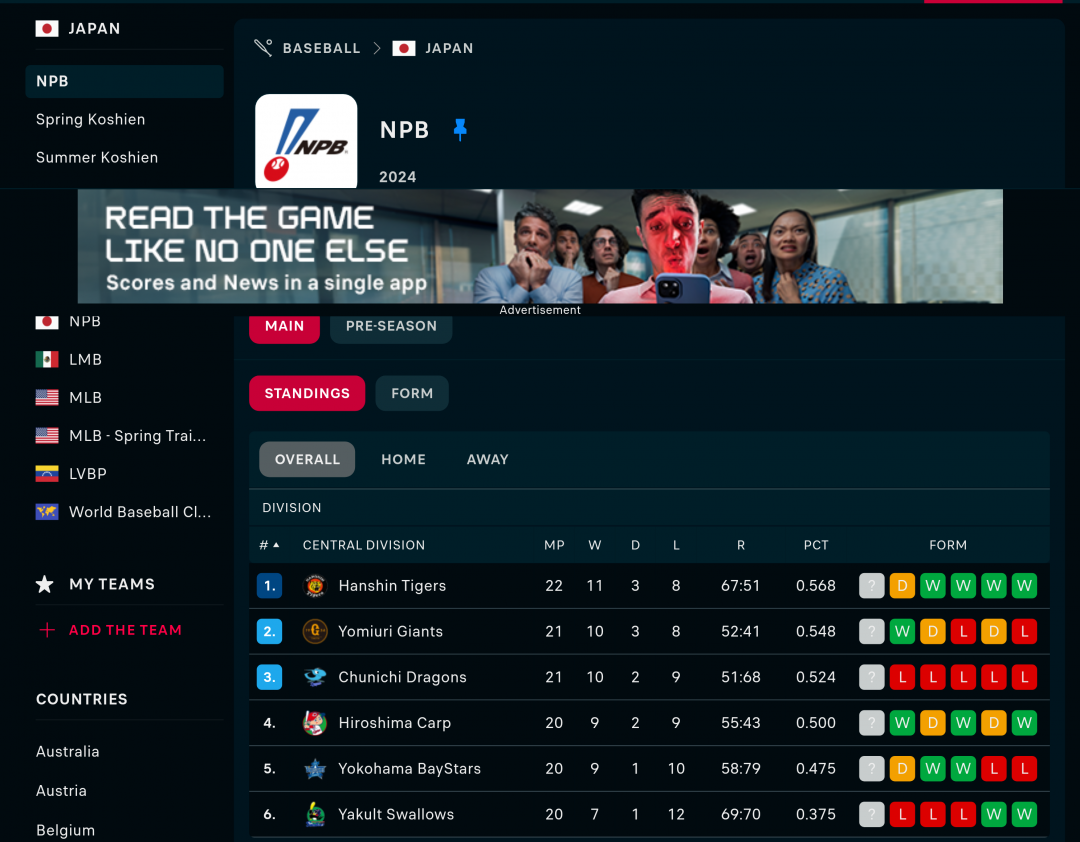This screenshot has width=1080, height=842.
Task: Select NPB in the Japan sidebar list
Action: pos(125,81)
